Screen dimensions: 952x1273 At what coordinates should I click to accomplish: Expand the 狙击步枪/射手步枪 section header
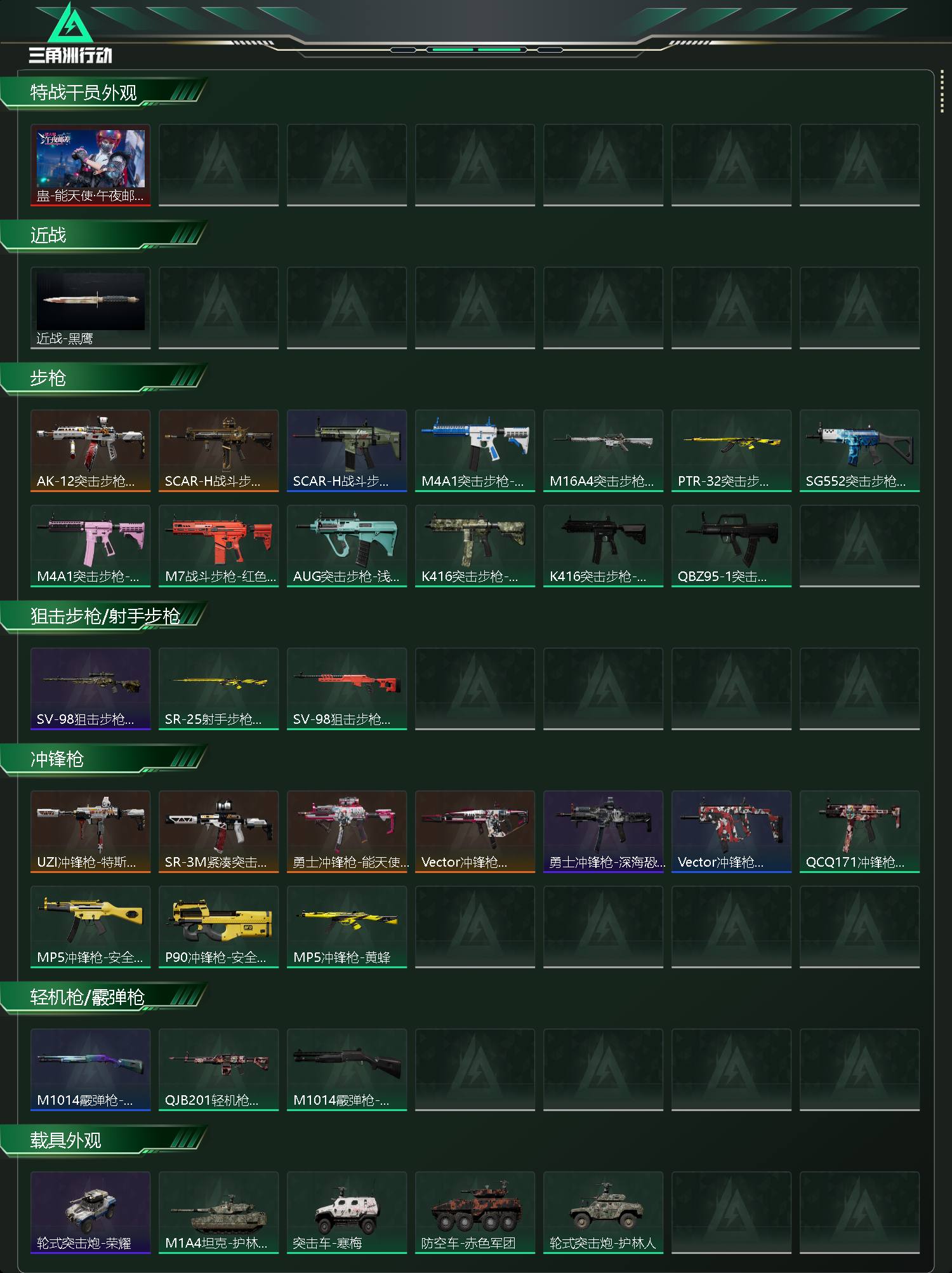(x=105, y=617)
